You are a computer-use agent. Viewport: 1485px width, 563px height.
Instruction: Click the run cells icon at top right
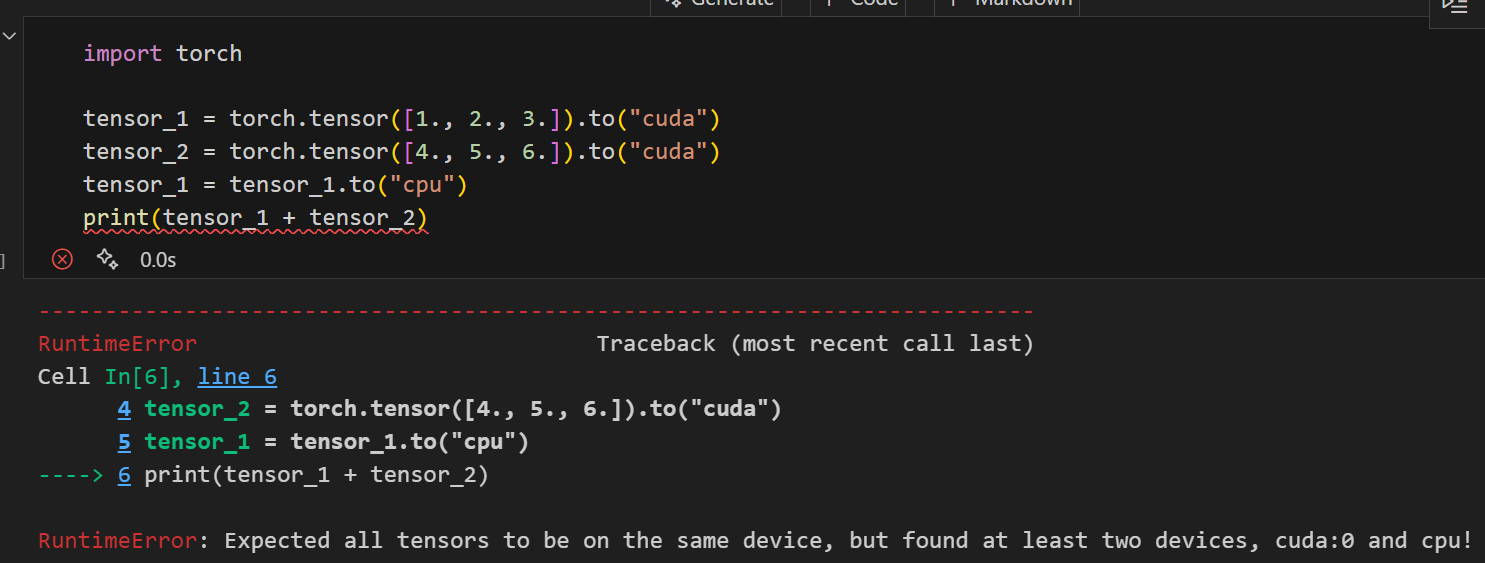(x=1454, y=5)
